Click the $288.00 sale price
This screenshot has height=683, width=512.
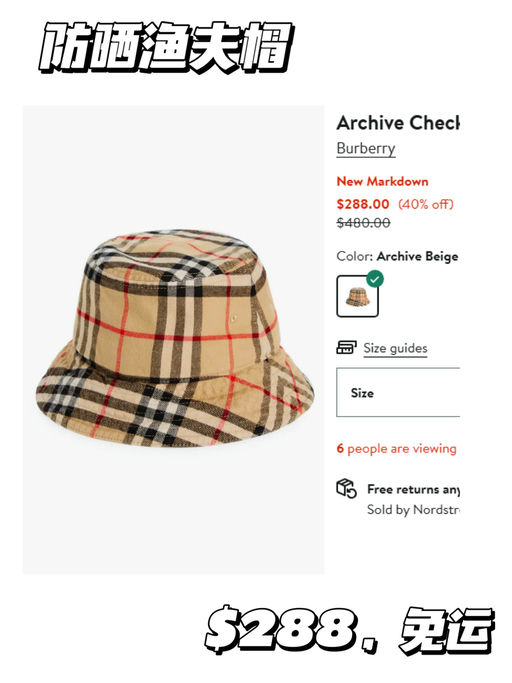pyautogui.click(x=363, y=204)
